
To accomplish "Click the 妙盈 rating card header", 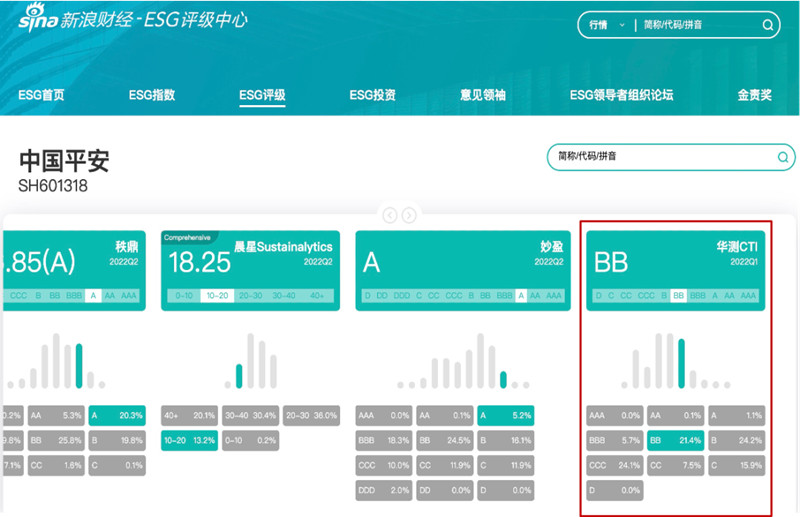I will click(x=463, y=270).
